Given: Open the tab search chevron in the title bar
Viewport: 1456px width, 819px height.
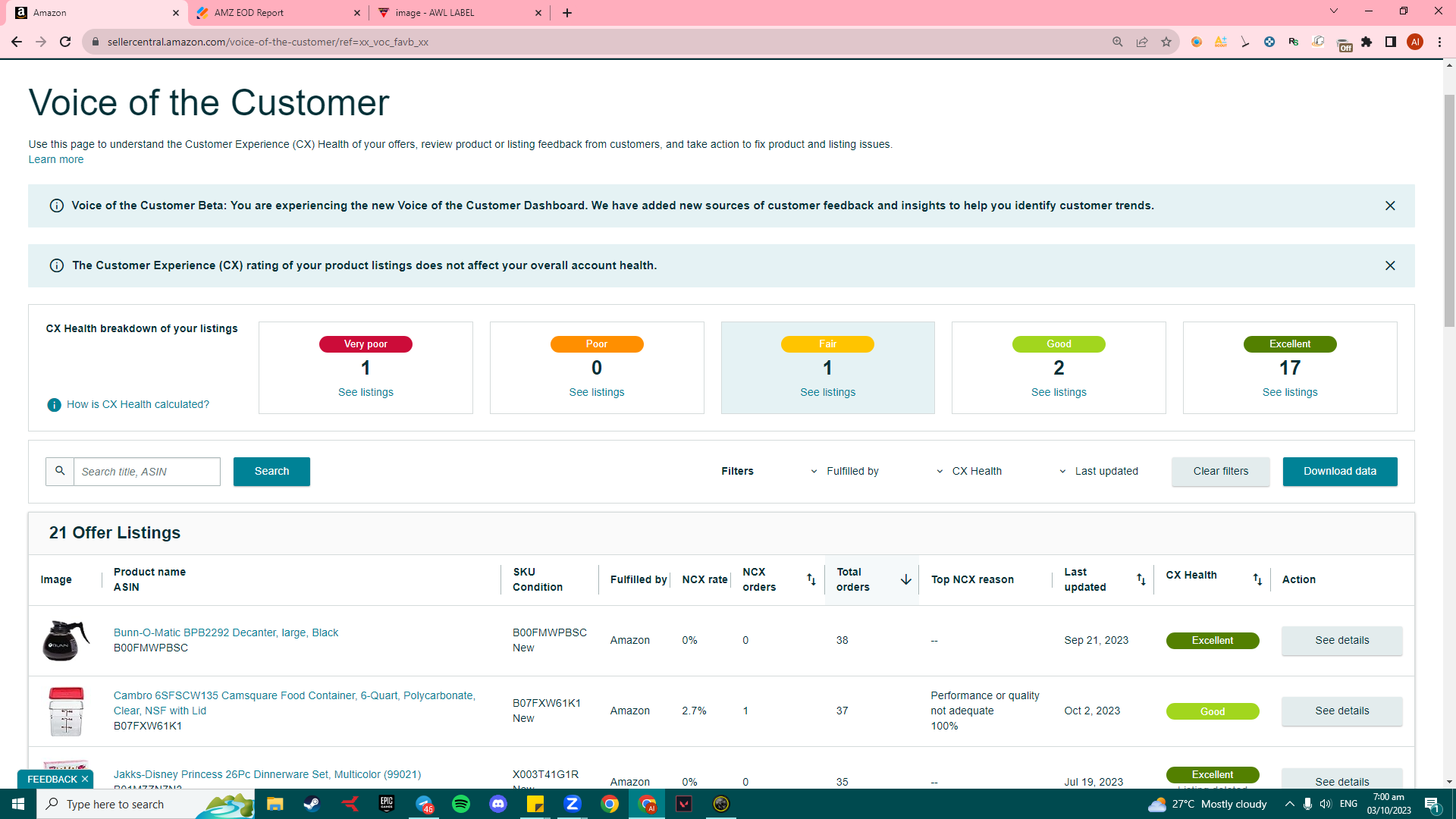Looking at the screenshot, I should pos(1334,11).
